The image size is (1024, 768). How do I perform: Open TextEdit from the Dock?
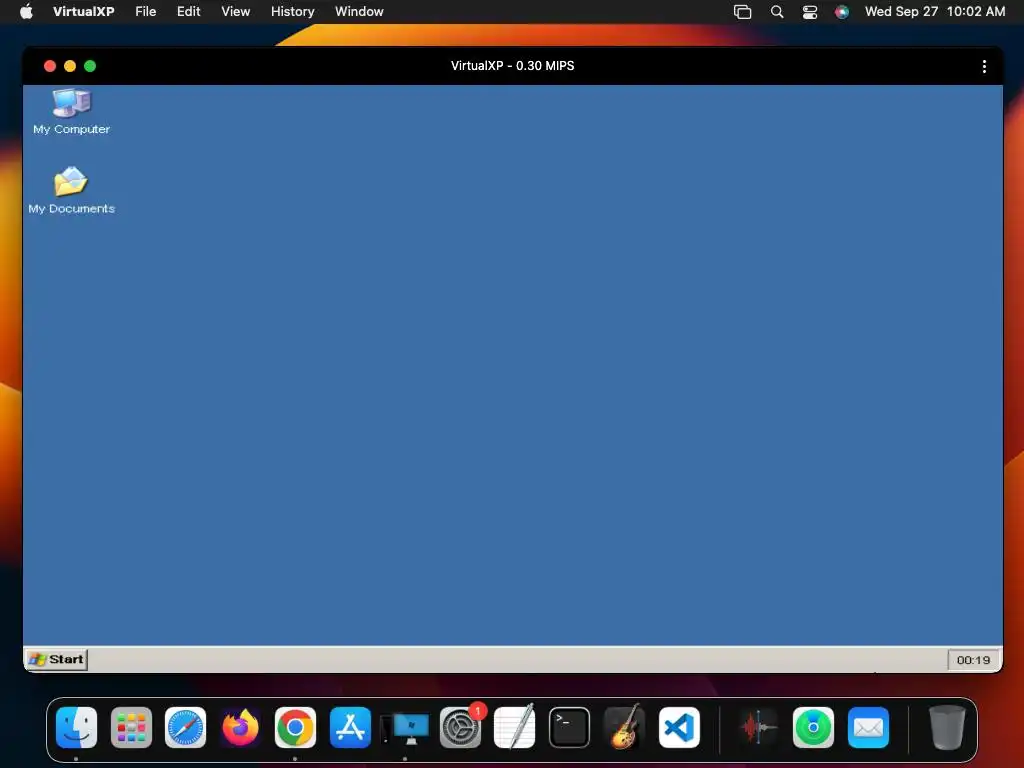(515, 727)
